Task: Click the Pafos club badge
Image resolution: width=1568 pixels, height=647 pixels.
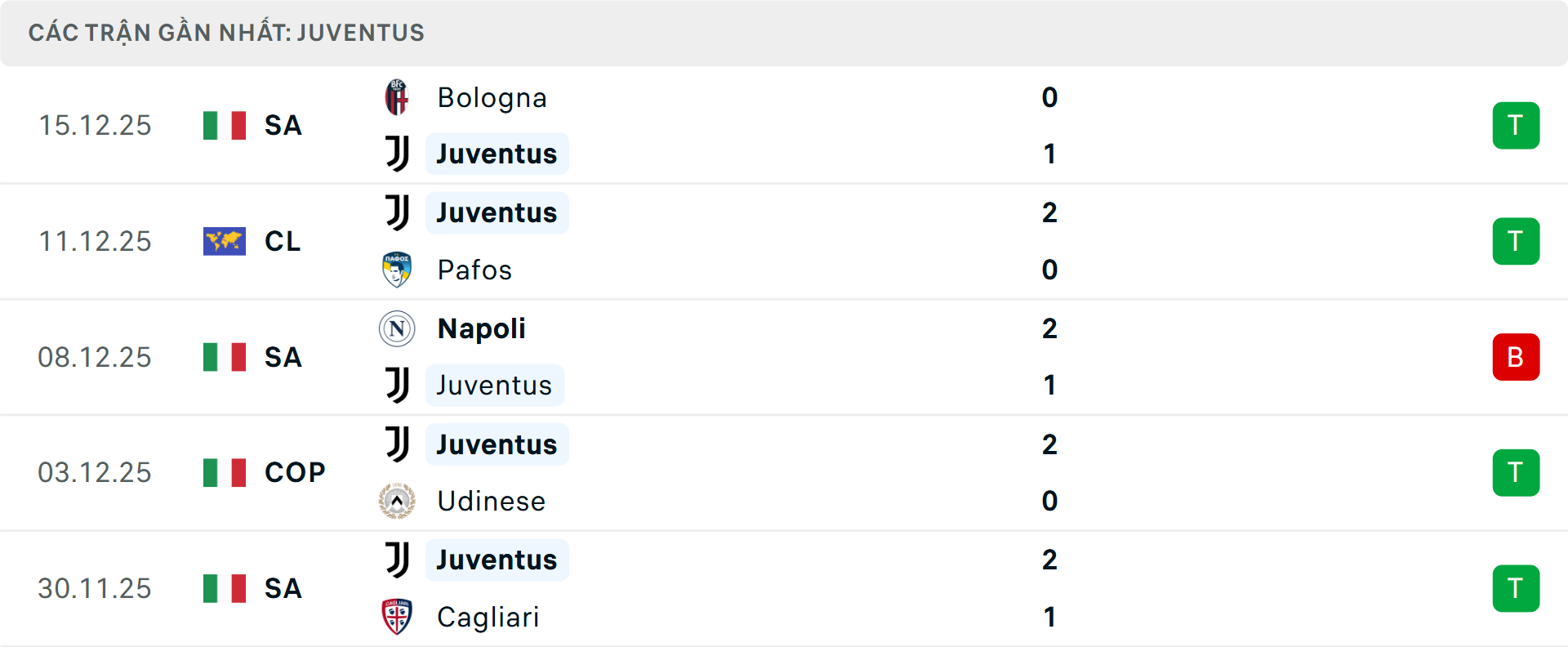Action: (397, 270)
